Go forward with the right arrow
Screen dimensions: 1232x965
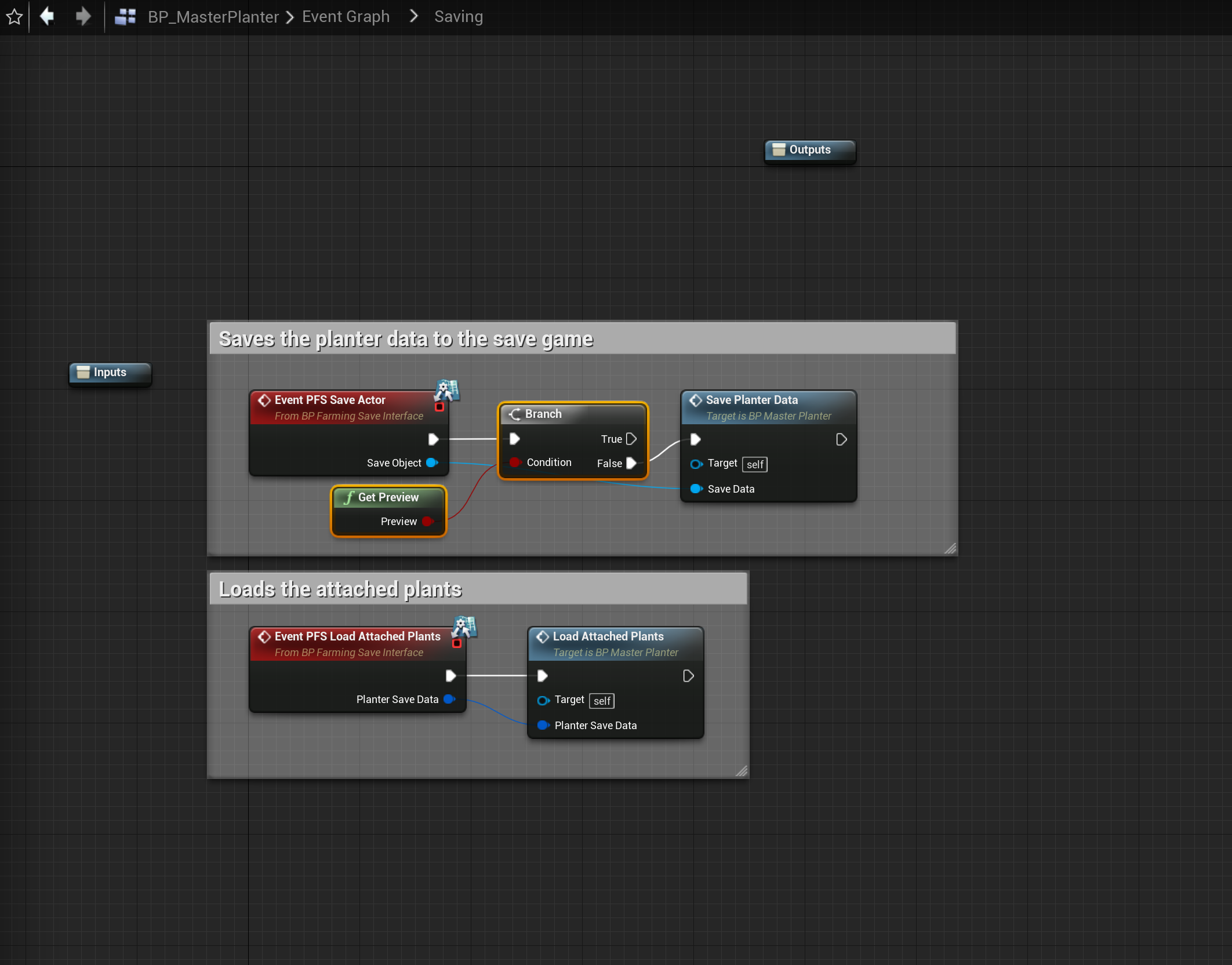[83, 16]
